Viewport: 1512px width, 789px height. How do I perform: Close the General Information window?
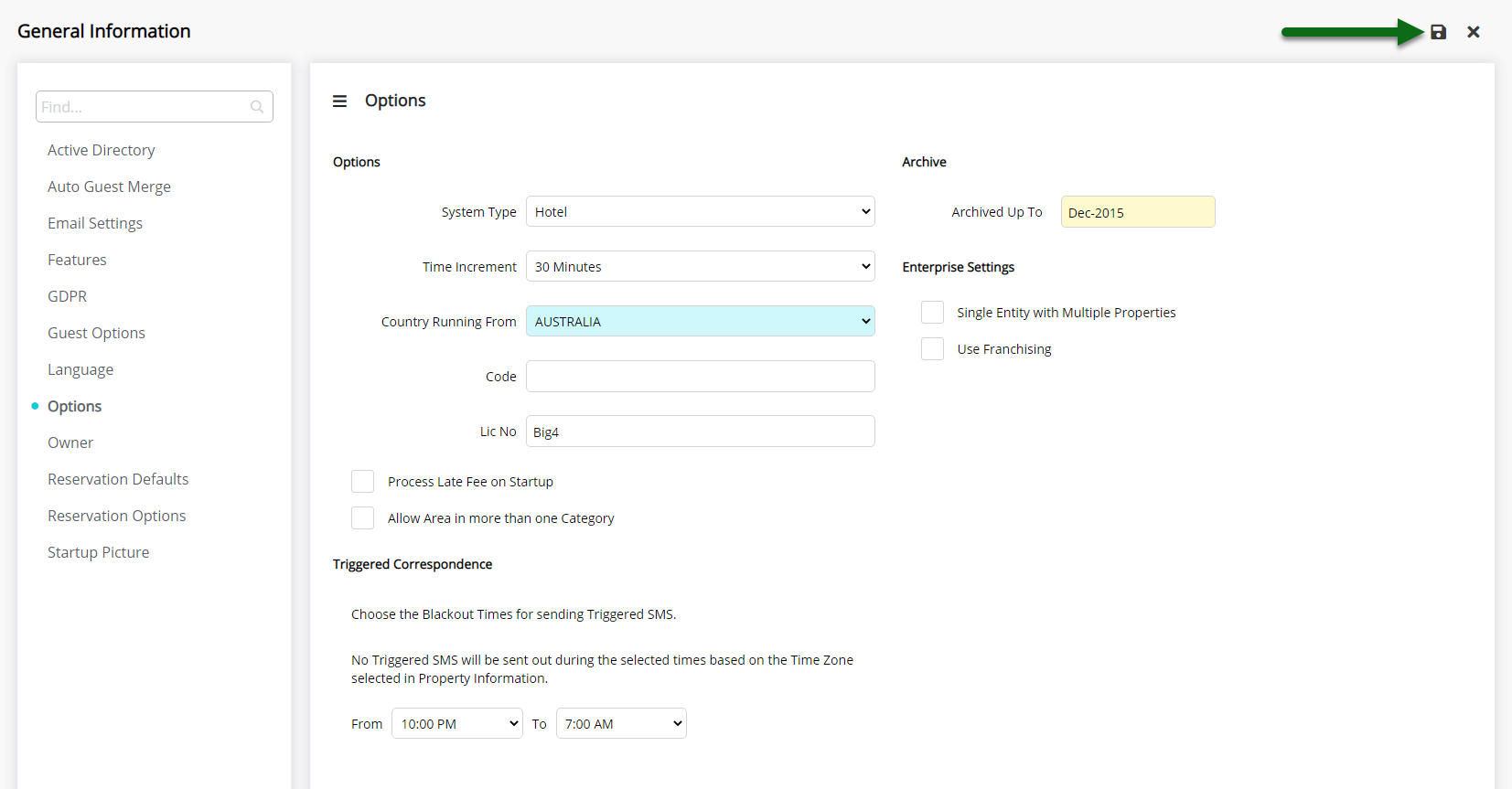(x=1473, y=32)
